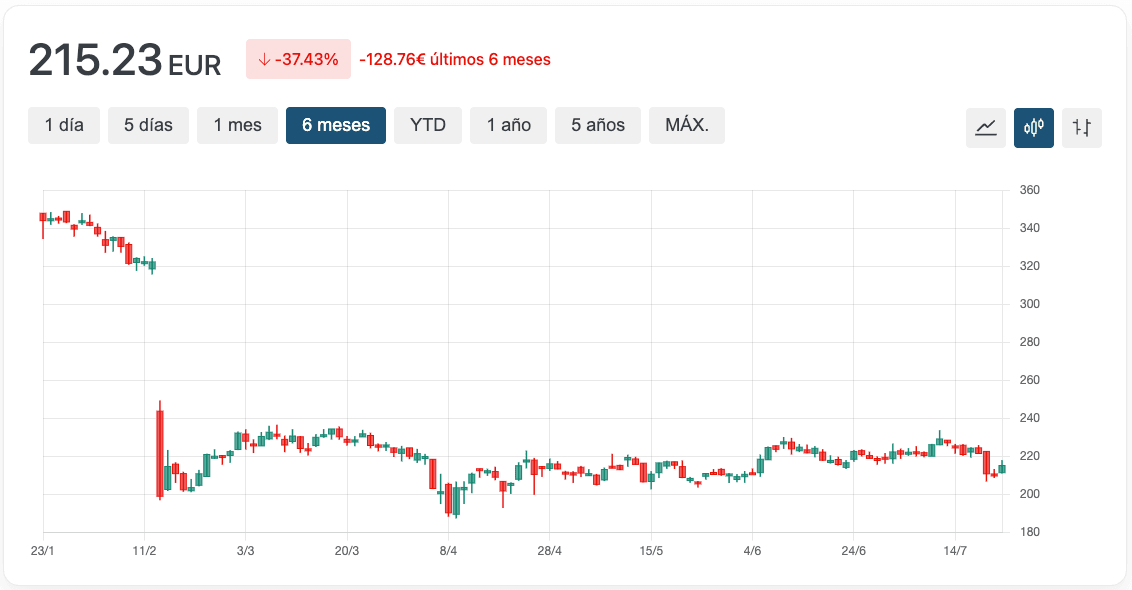Click the 360 label on price axis
Screen dimensions: 1132x590
pos(1029,190)
